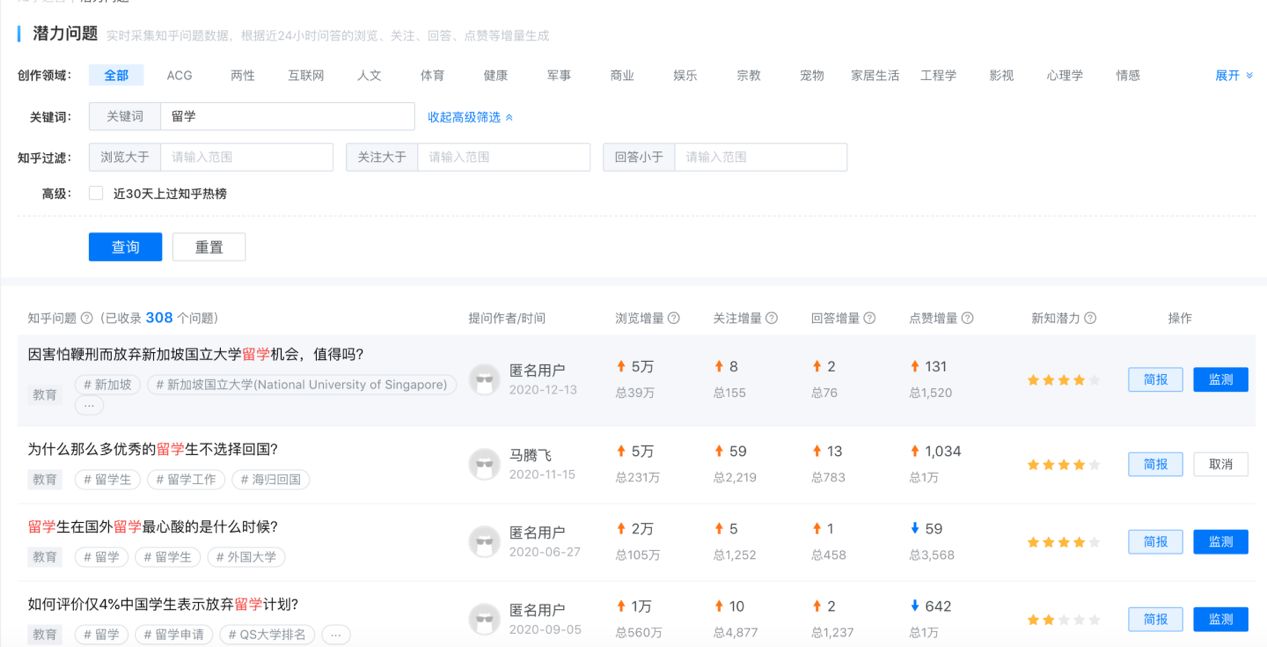Click 马腾飞 author avatar
1267x647 pixels.
tap(484, 464)
